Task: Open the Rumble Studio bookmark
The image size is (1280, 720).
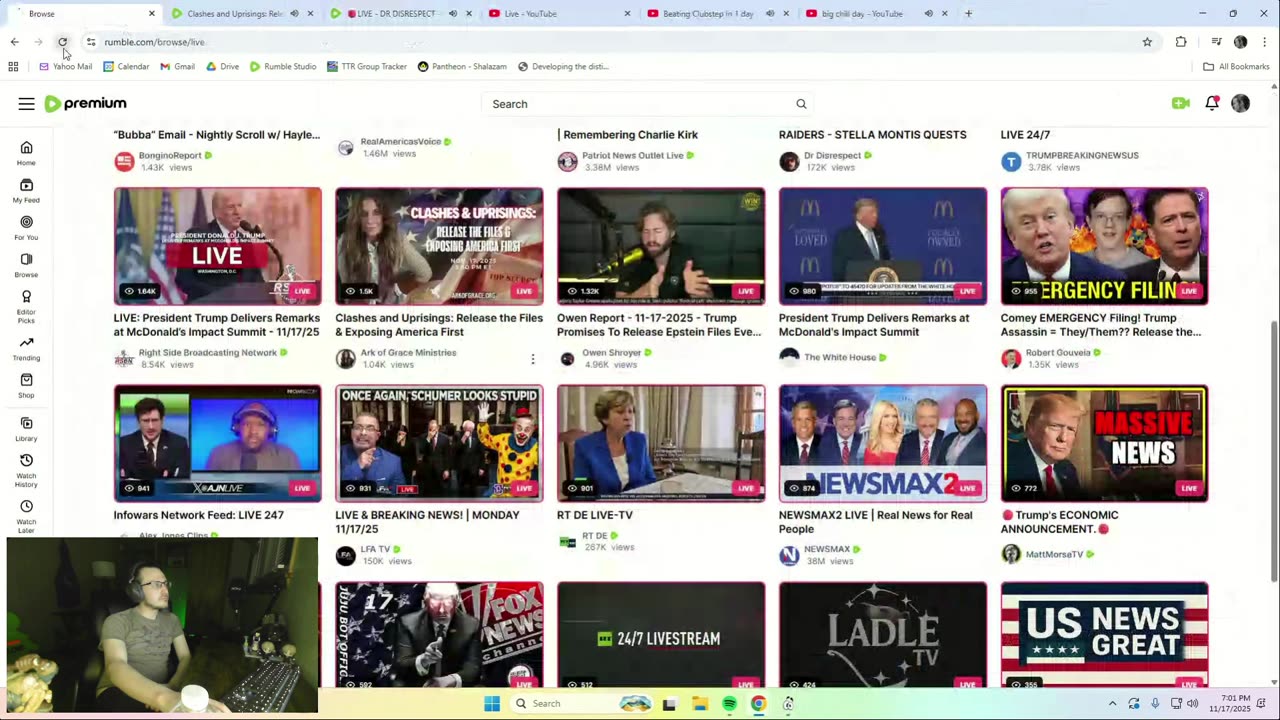Action: point(283,67)
